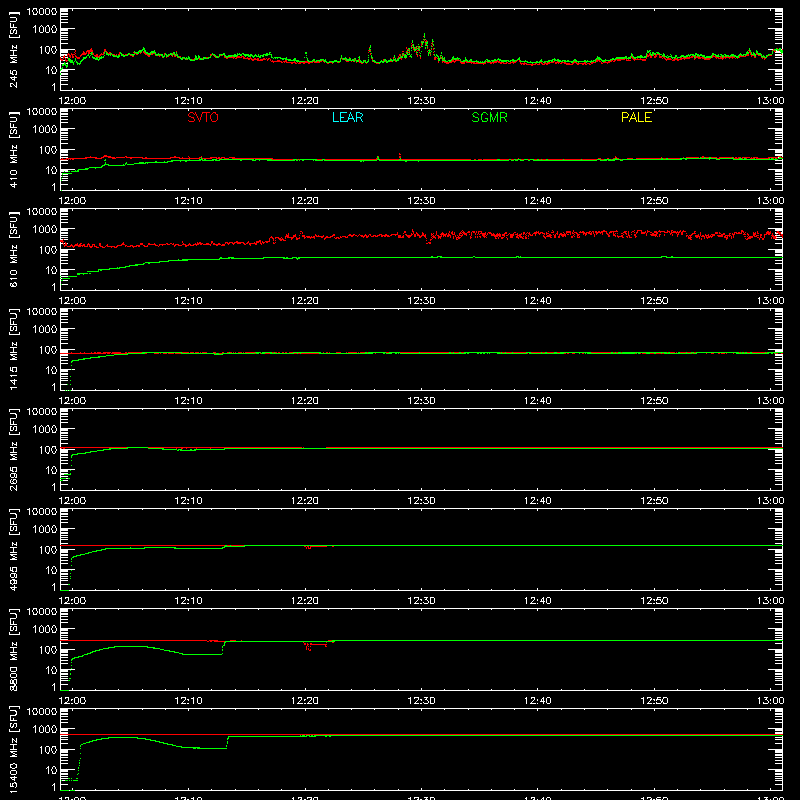Click the 12:20 tick on 610 MHz time axis
This screenshot has width=800, height=800.
point(305,301)
